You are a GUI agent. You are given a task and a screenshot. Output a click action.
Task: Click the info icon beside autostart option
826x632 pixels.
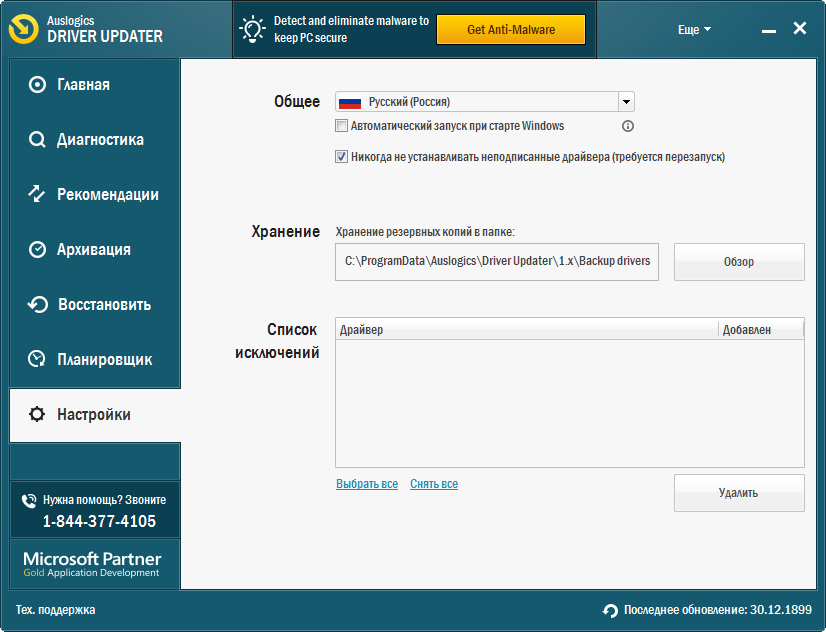pos(628,126)
